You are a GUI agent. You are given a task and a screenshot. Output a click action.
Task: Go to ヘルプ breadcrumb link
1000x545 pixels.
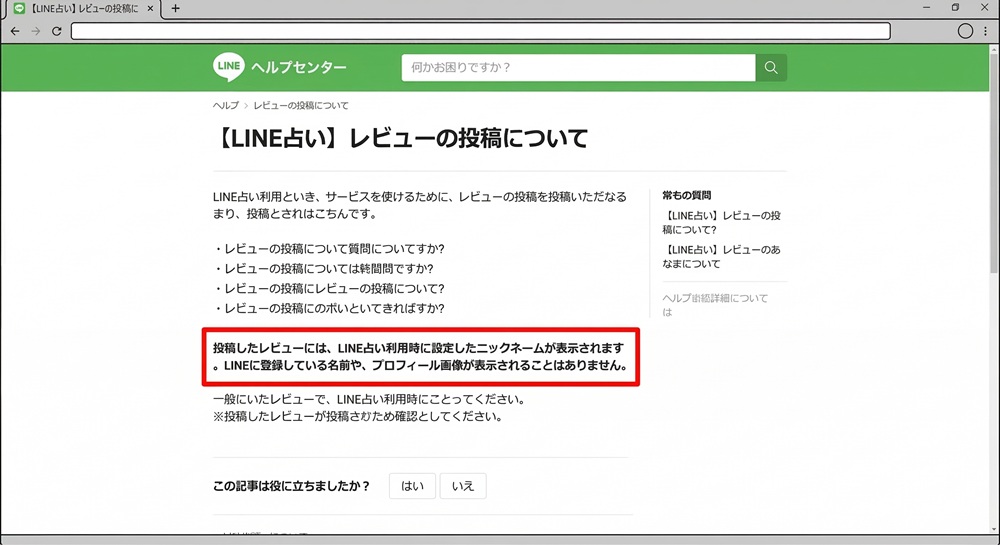tap(226, 105)
